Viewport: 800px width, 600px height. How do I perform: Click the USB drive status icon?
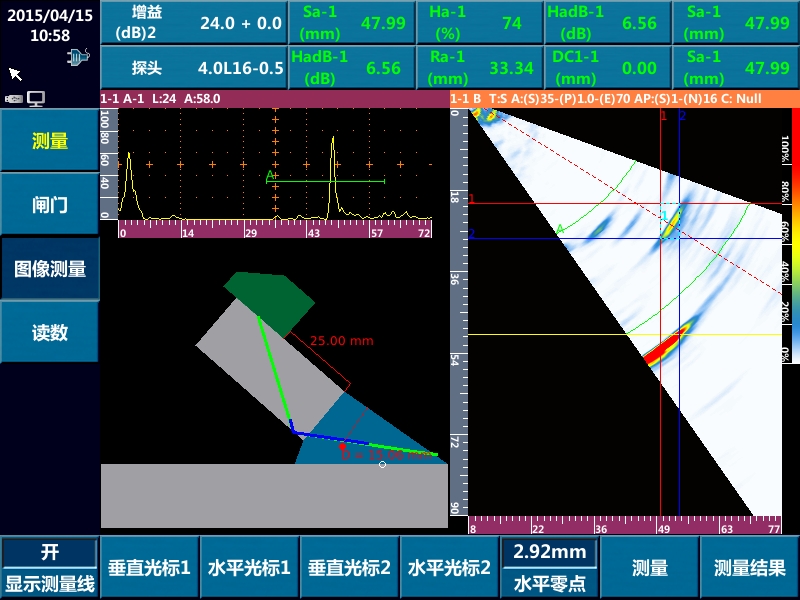pyautogui.click(x=14, y=98)
